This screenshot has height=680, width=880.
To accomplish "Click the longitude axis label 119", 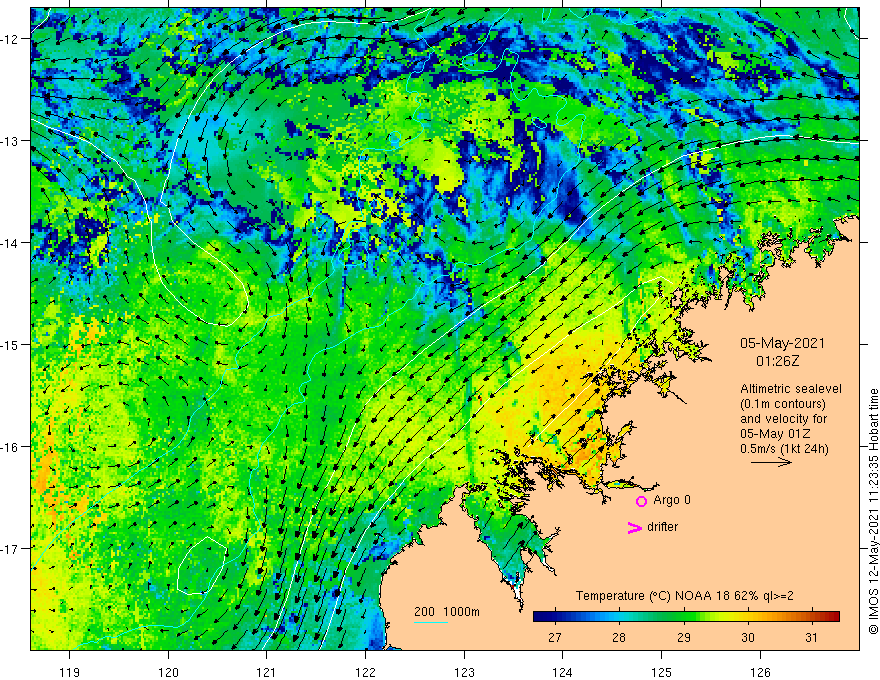I will coord(70,672).
